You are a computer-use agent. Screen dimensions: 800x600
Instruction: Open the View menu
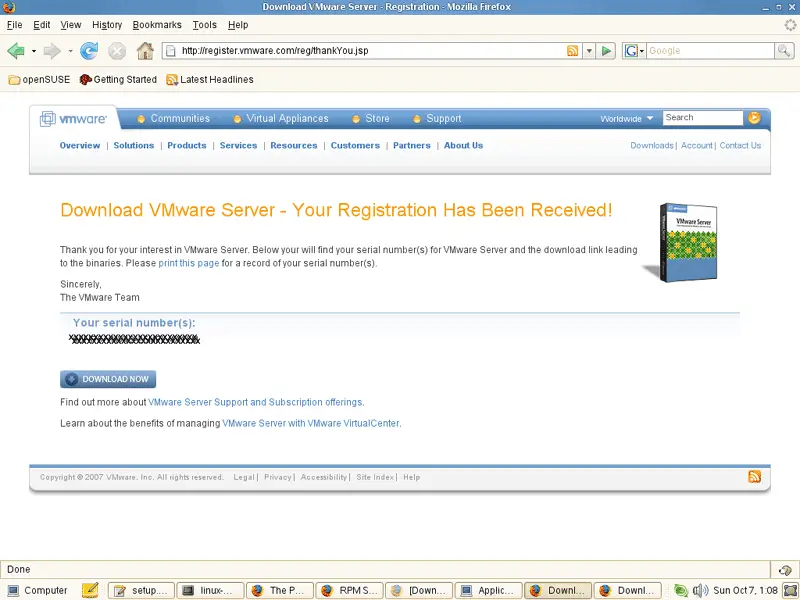(70, 24)
